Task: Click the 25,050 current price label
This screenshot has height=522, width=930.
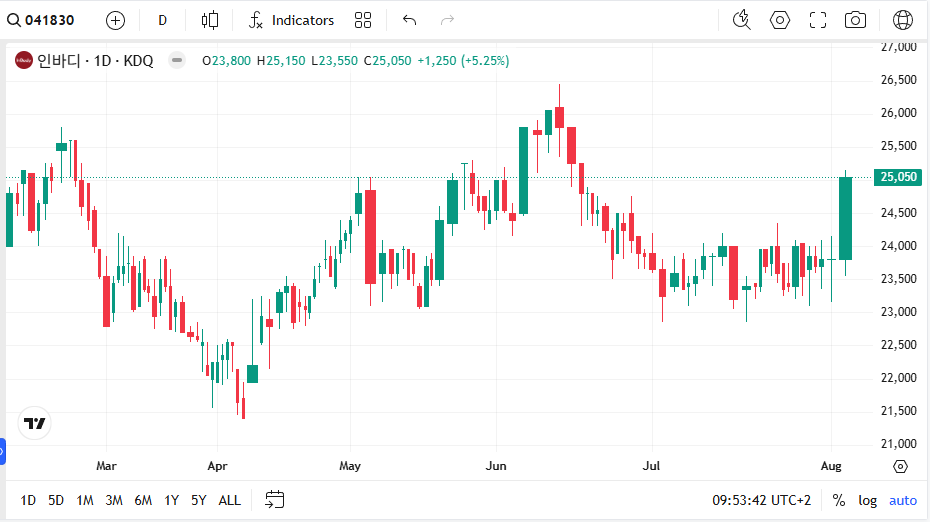Action: coord(898,177)
